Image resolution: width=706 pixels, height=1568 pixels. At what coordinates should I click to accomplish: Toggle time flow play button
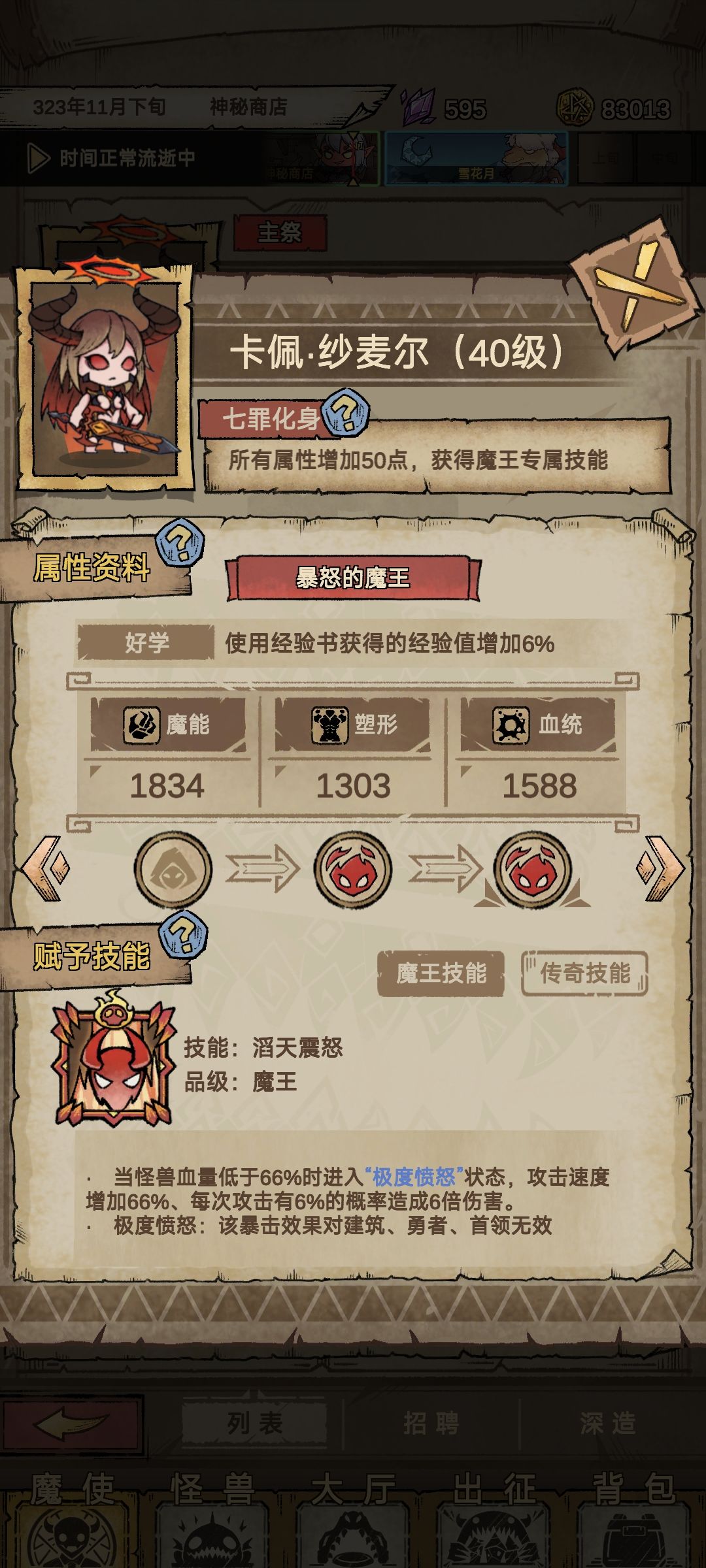39,158
